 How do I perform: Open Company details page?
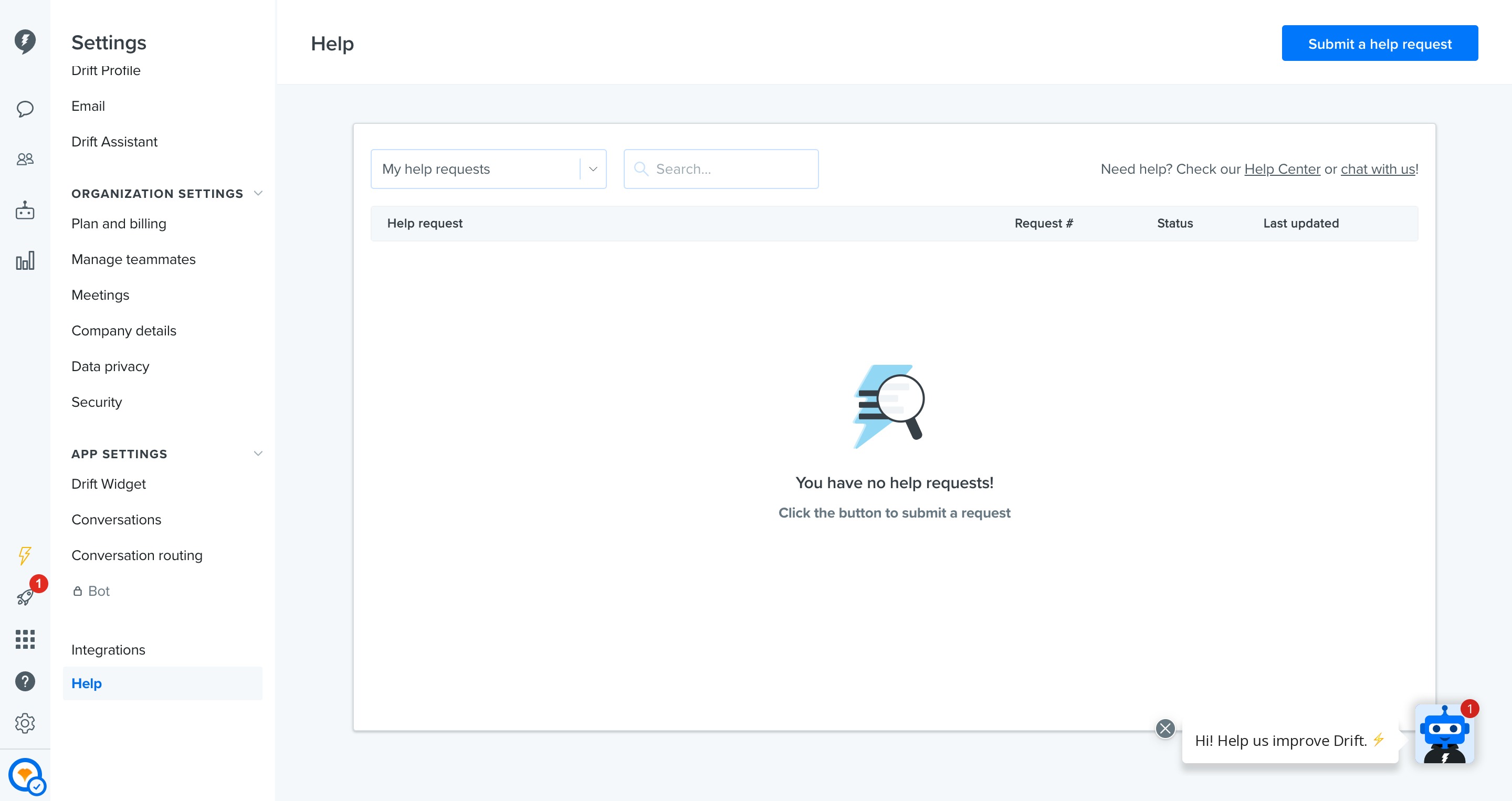click(x=124, y=331)
